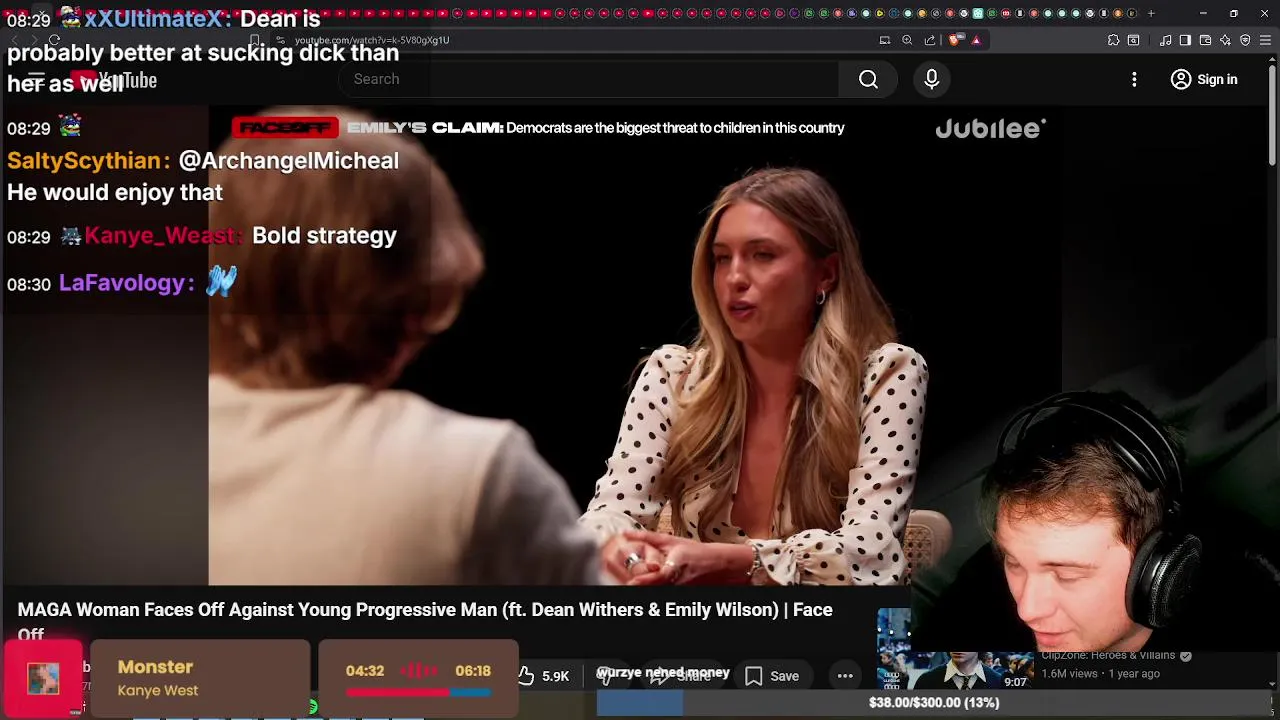Click the zoom magnifier icon in address bar
This screenshot has width=1280, height=720.
907,40
